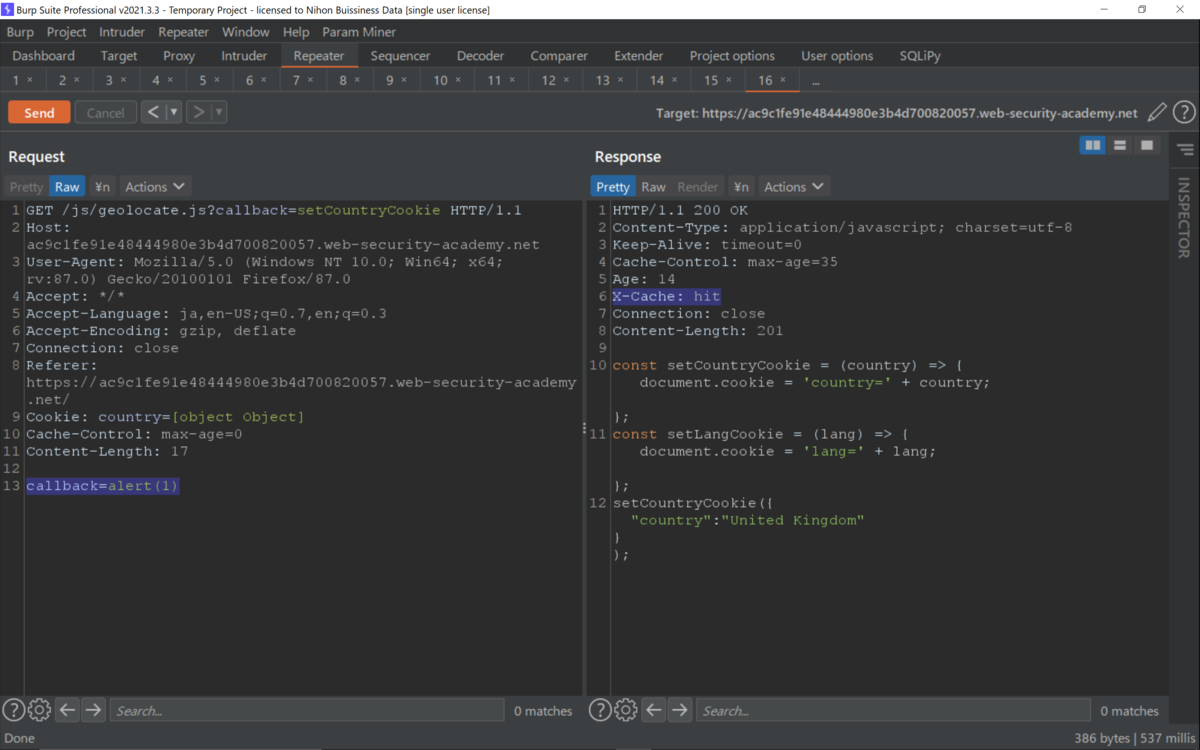The width and height of the screenshot is (1200, 750).
Task: Open response search settings gear
Action: (x=625, y=710)
